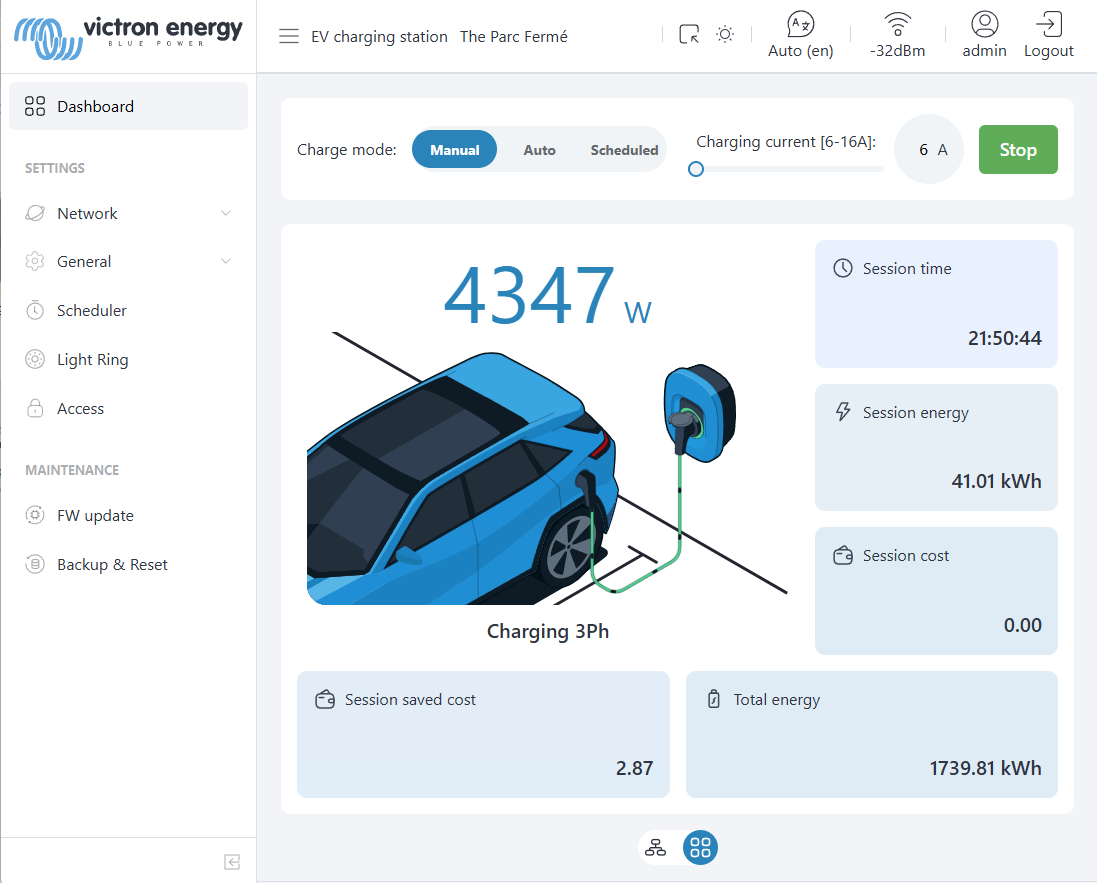Click the Session cost wallet icon

coord(843,556)
